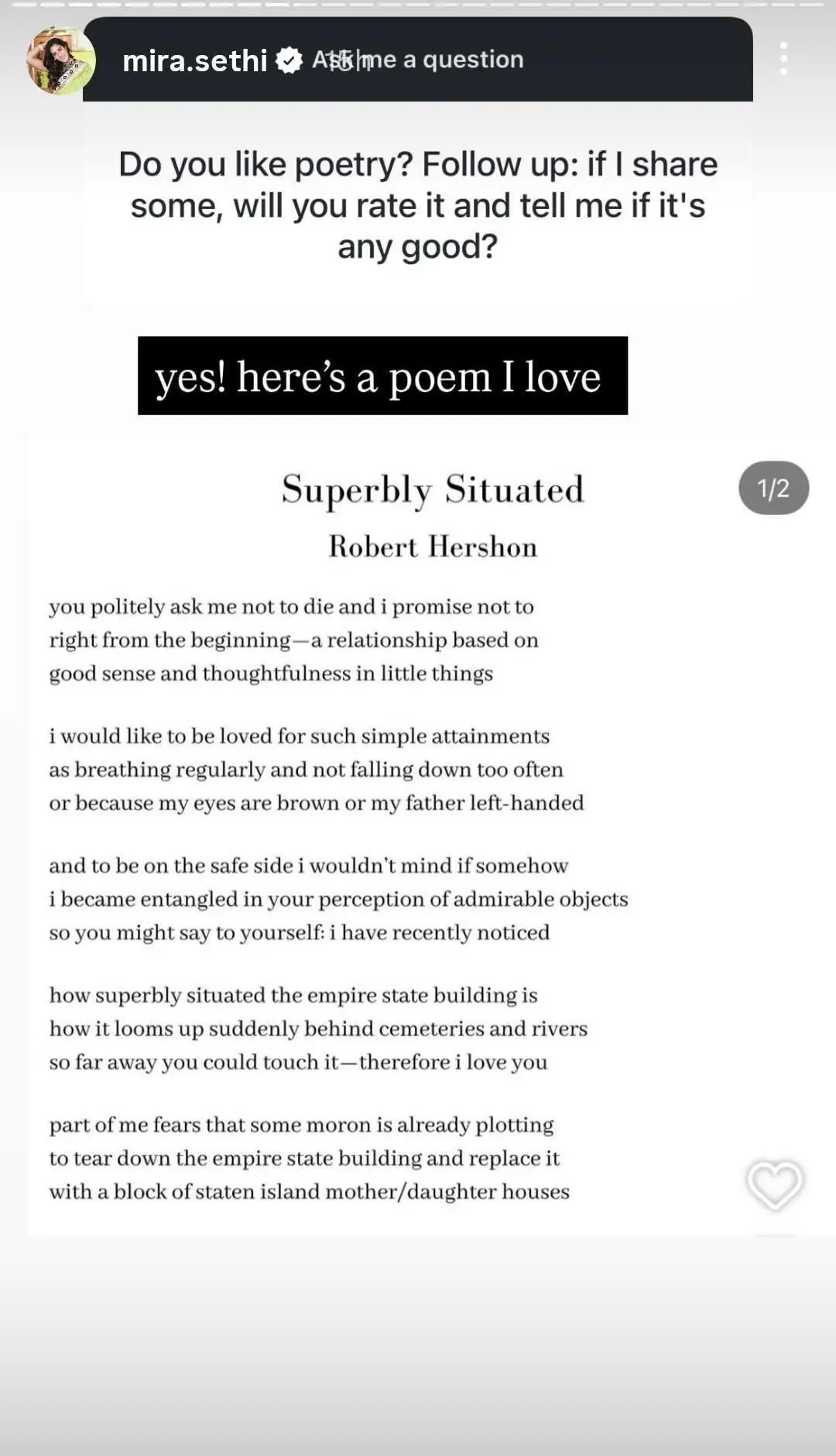
Task: Tap the verified badge beside mira.sethi
Action: pyautogui.click(x=289, y=60)
